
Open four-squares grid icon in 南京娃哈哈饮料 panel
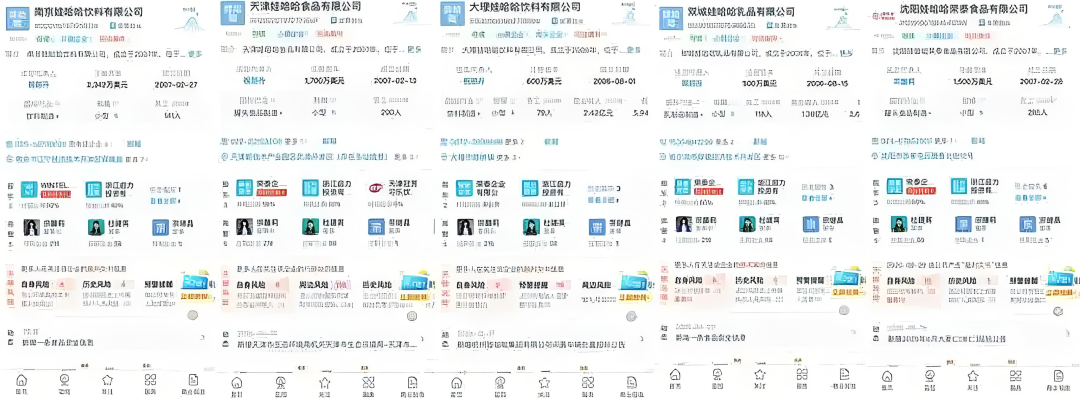150,380
